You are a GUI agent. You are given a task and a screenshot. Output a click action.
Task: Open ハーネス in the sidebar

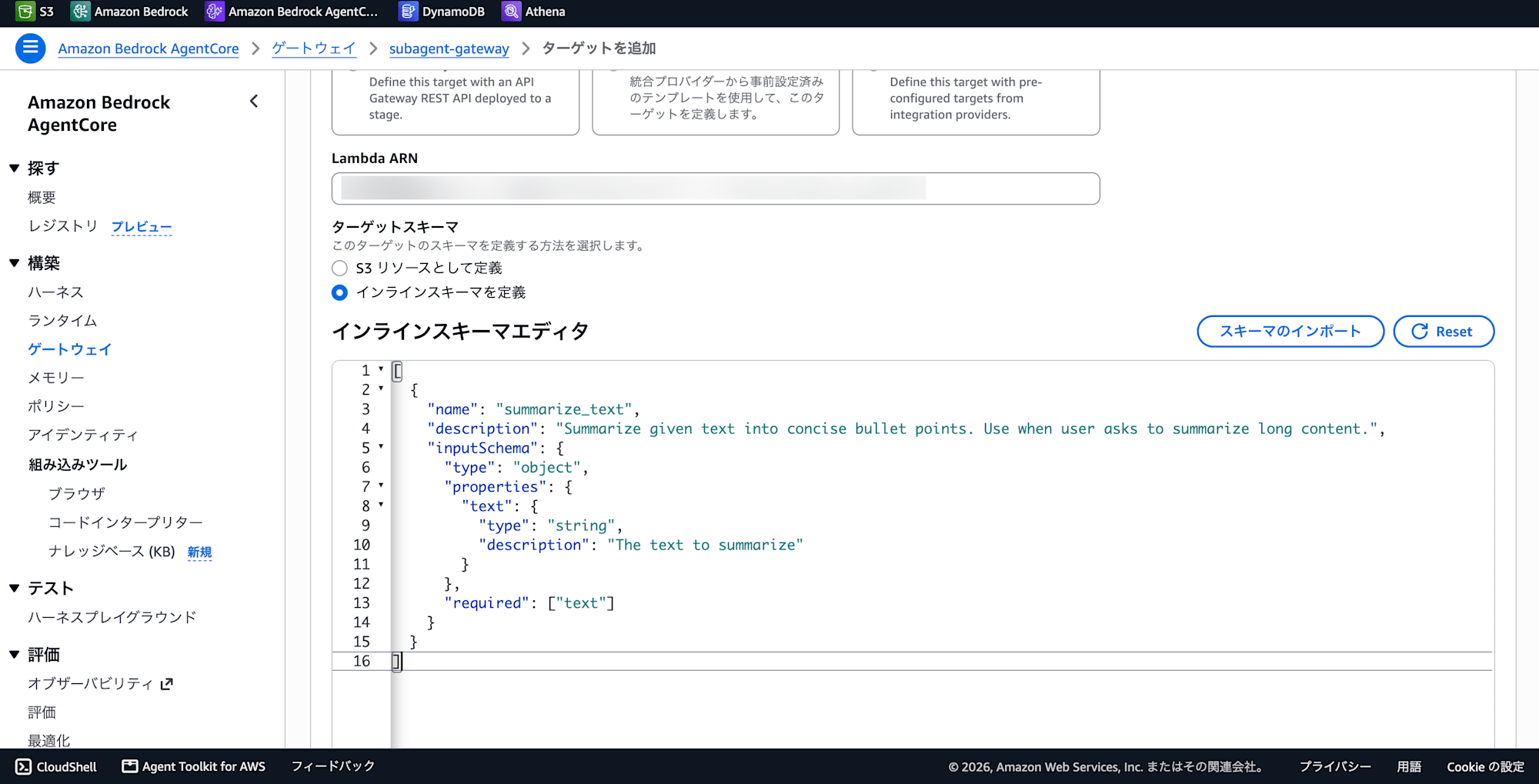click(55, 292)
